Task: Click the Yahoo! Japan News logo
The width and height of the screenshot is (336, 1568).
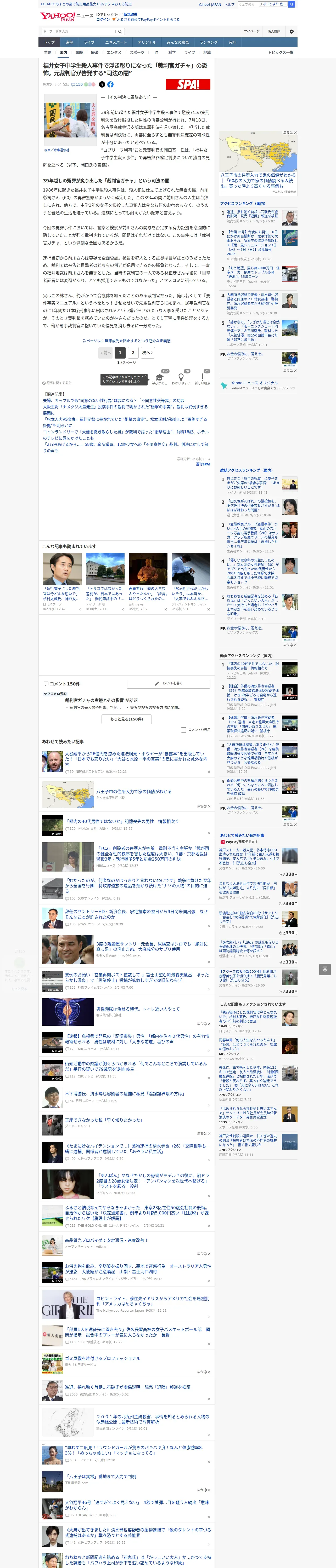Action: pyautogui.click(x=66, y=16)
